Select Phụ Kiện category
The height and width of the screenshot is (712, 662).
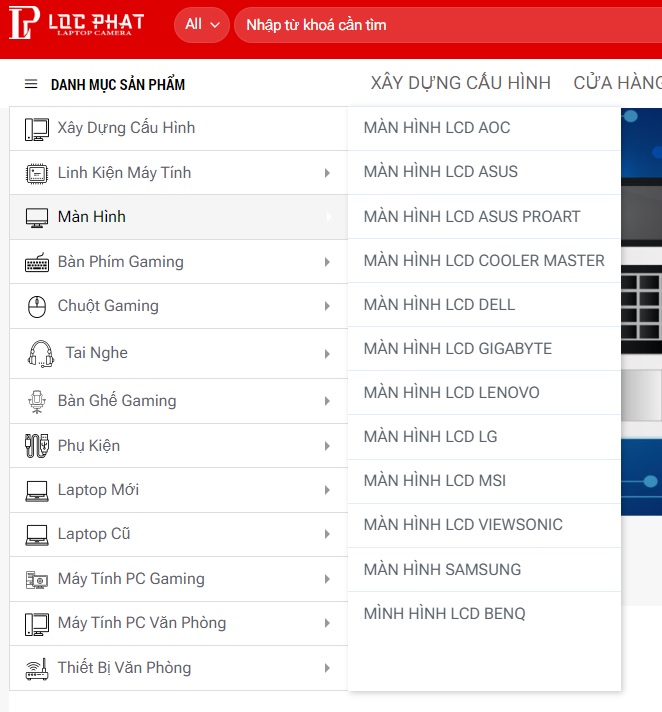[x=178, y=446]
